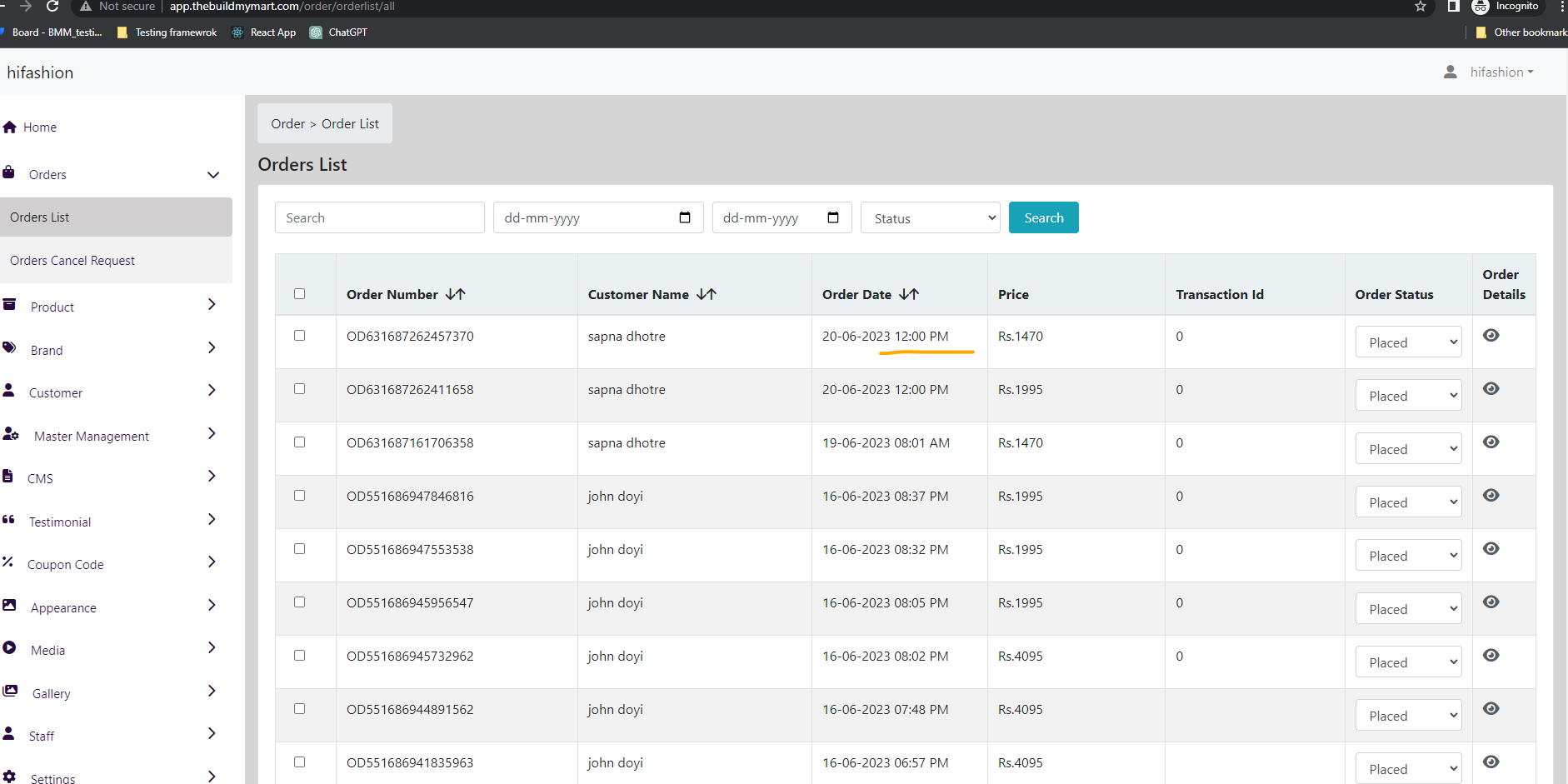
Task: View details of order OD631687161706358 via eye icon
Action: [x=1491, y=442]
